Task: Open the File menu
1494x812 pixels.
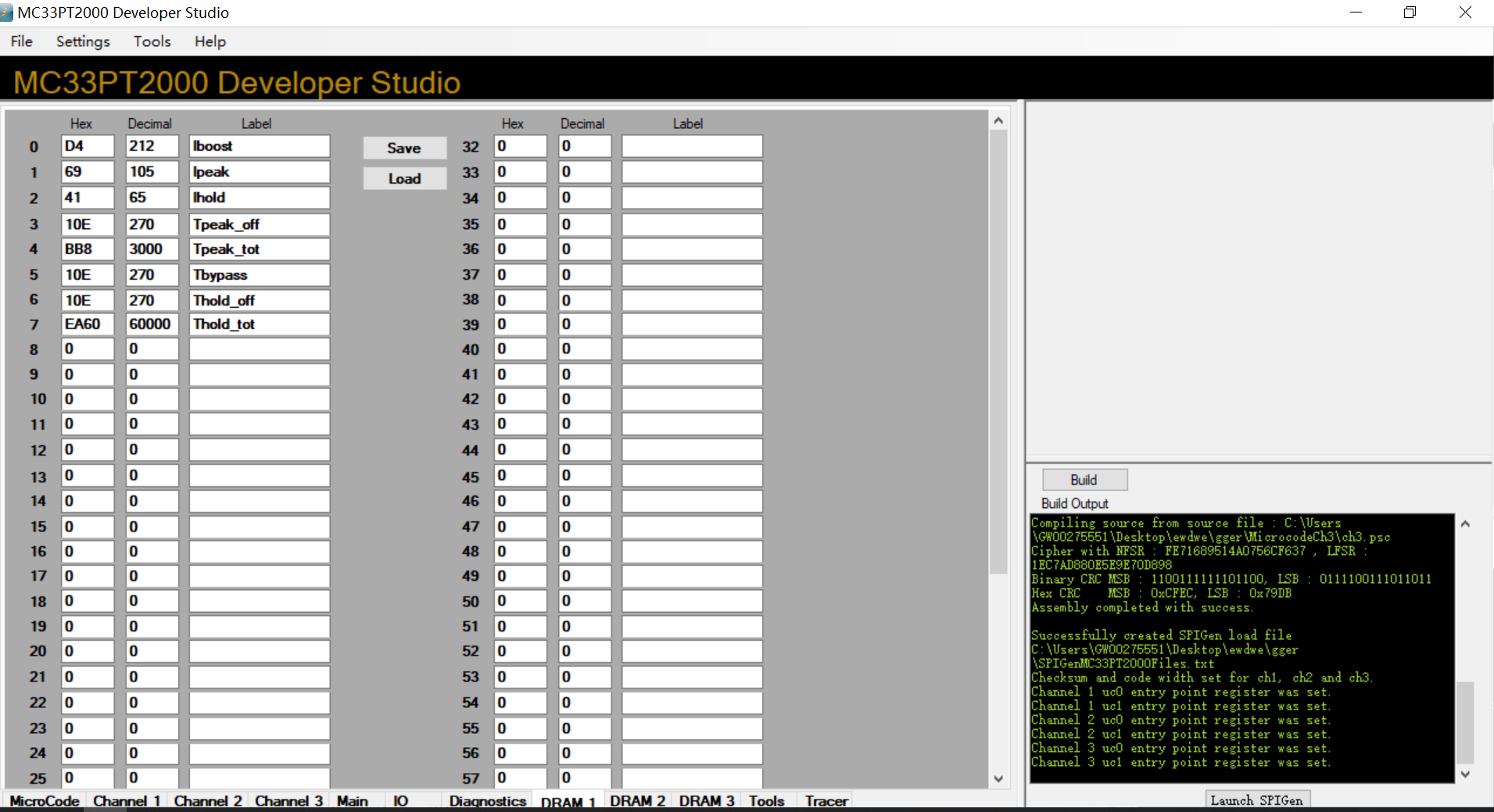Action: [22, 41]
